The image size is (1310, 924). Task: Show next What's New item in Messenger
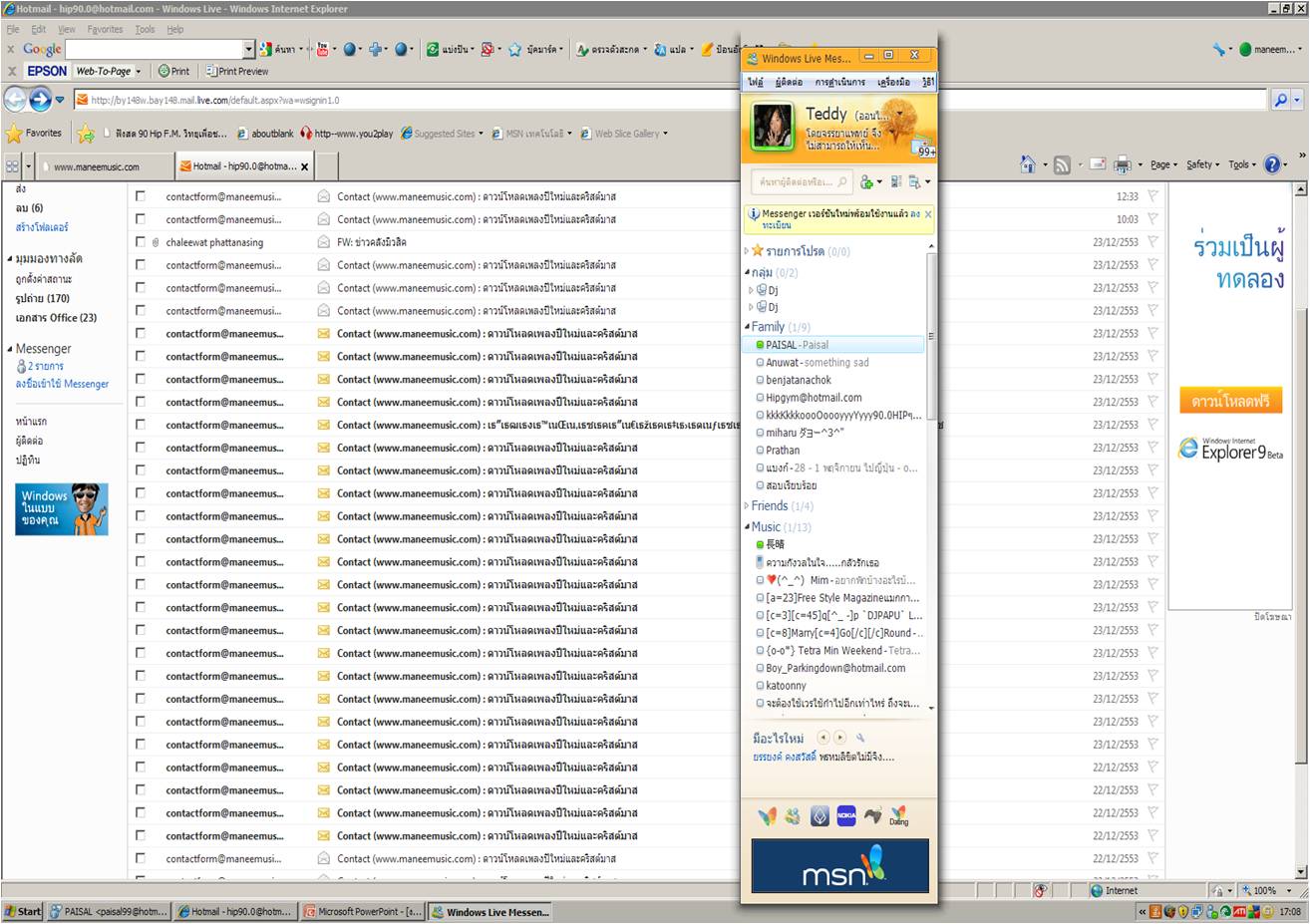coord(839,738)
